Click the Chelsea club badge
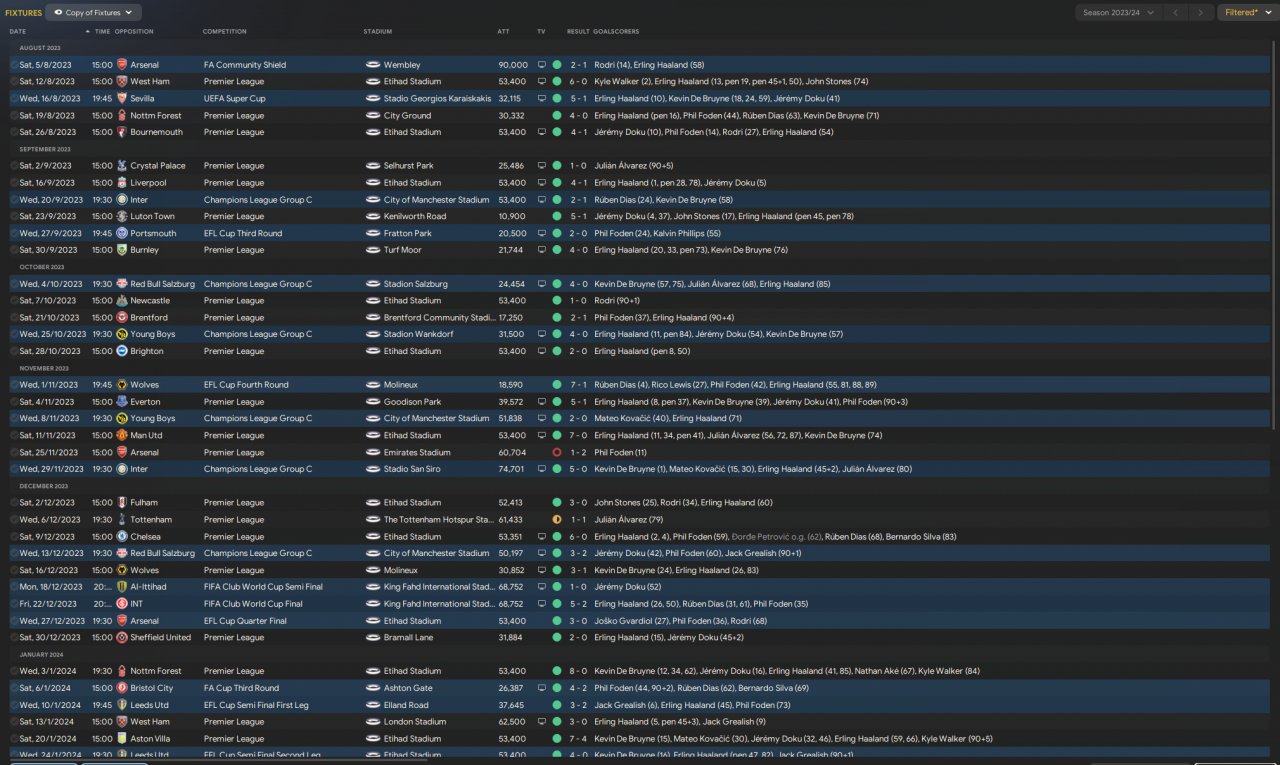The image size is (1280, 765). click(122, 537)
